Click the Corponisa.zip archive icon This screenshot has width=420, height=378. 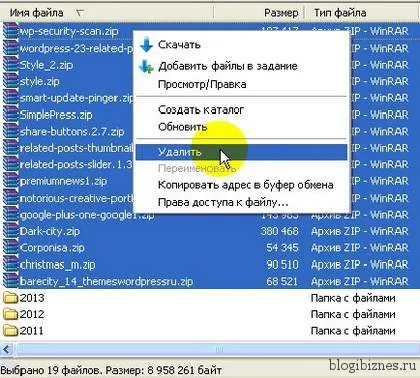pyautogui.click(x=11, y=248)
